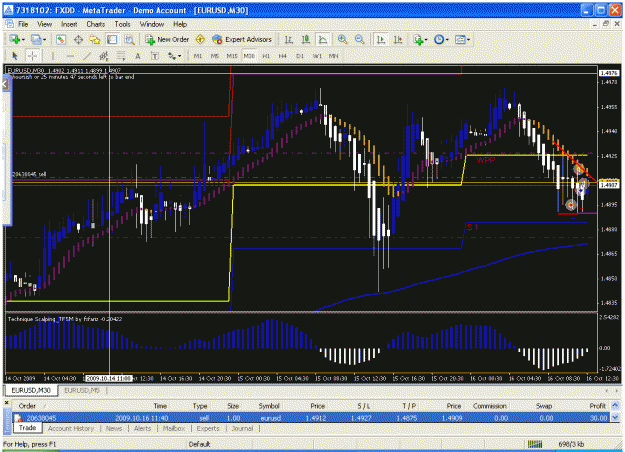Screen dimensions: 625x452
Task: Select the Cursor arrow tool
Action: 15,56
